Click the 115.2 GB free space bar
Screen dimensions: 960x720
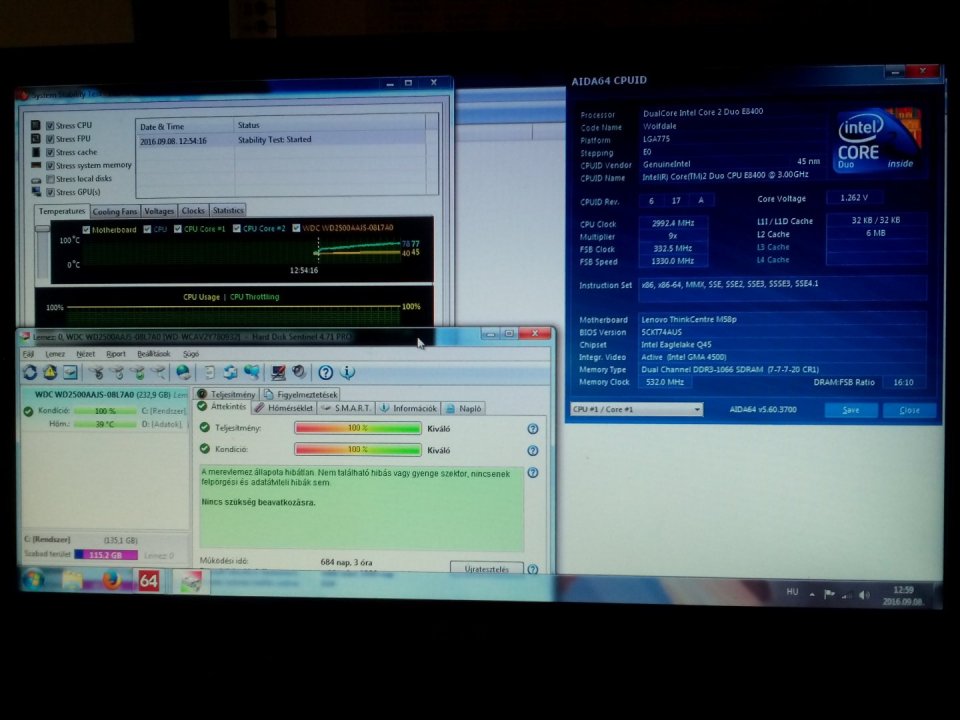[106, 555]
